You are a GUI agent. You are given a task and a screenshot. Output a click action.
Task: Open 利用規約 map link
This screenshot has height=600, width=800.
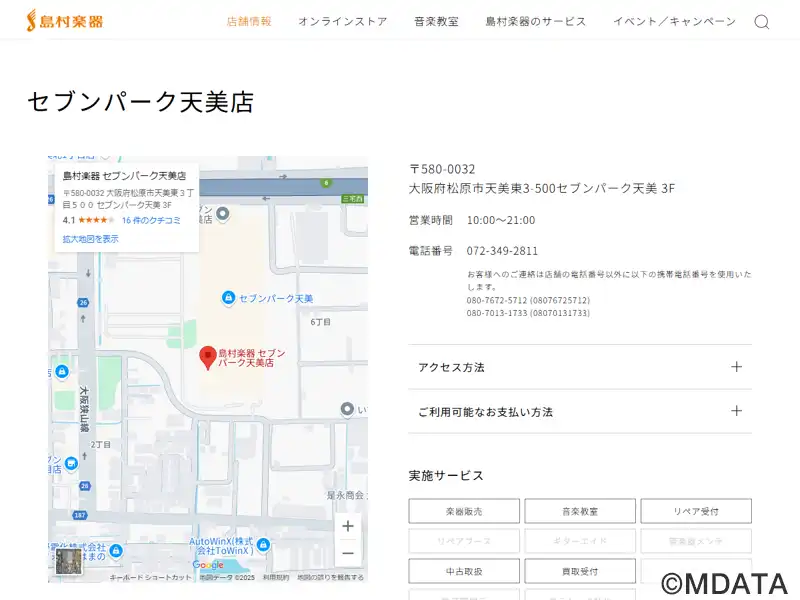276,578
